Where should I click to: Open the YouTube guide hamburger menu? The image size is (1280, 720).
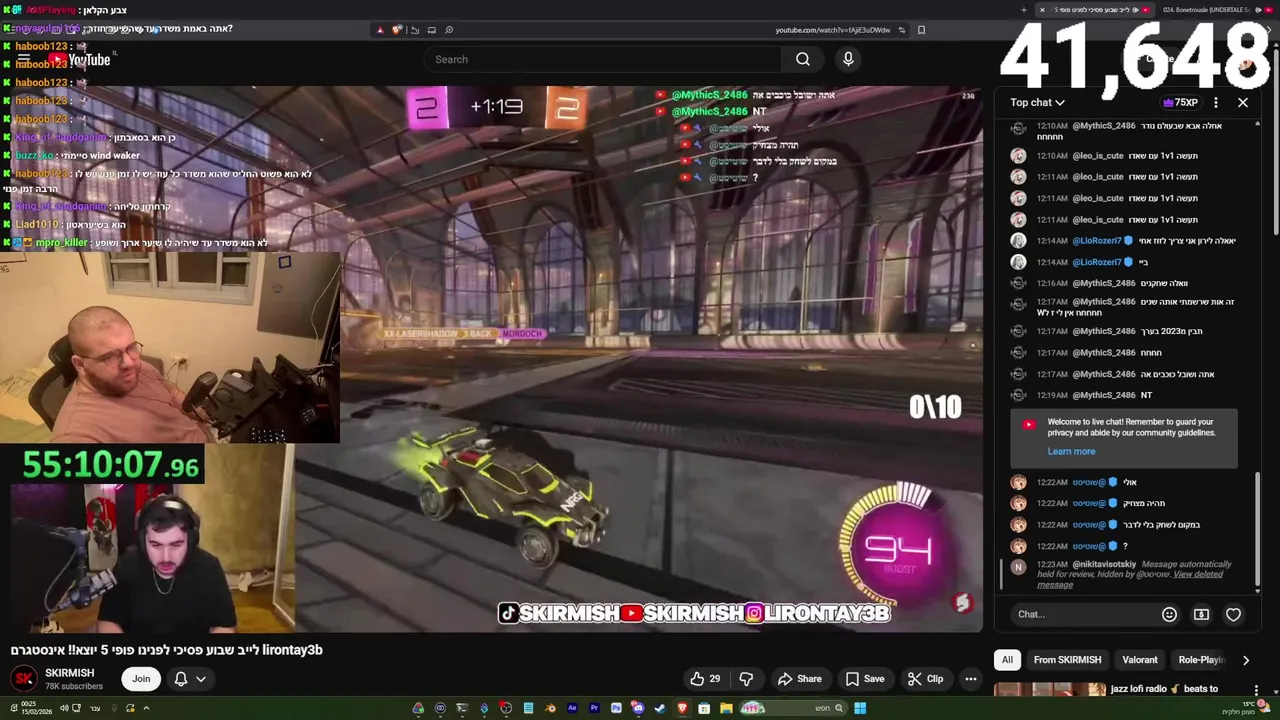point(23,60)
